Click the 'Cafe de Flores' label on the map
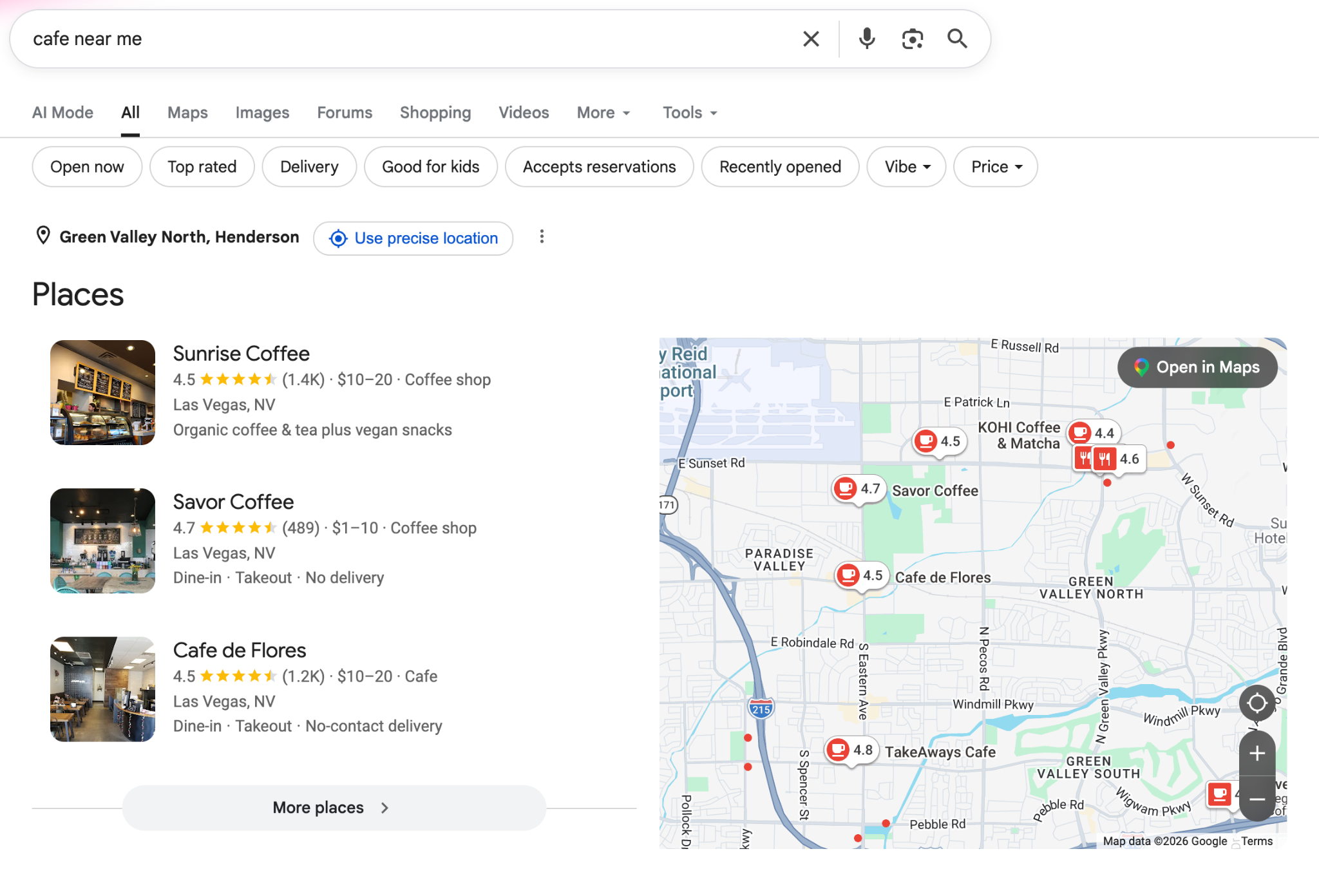 [x=943, y=577]
